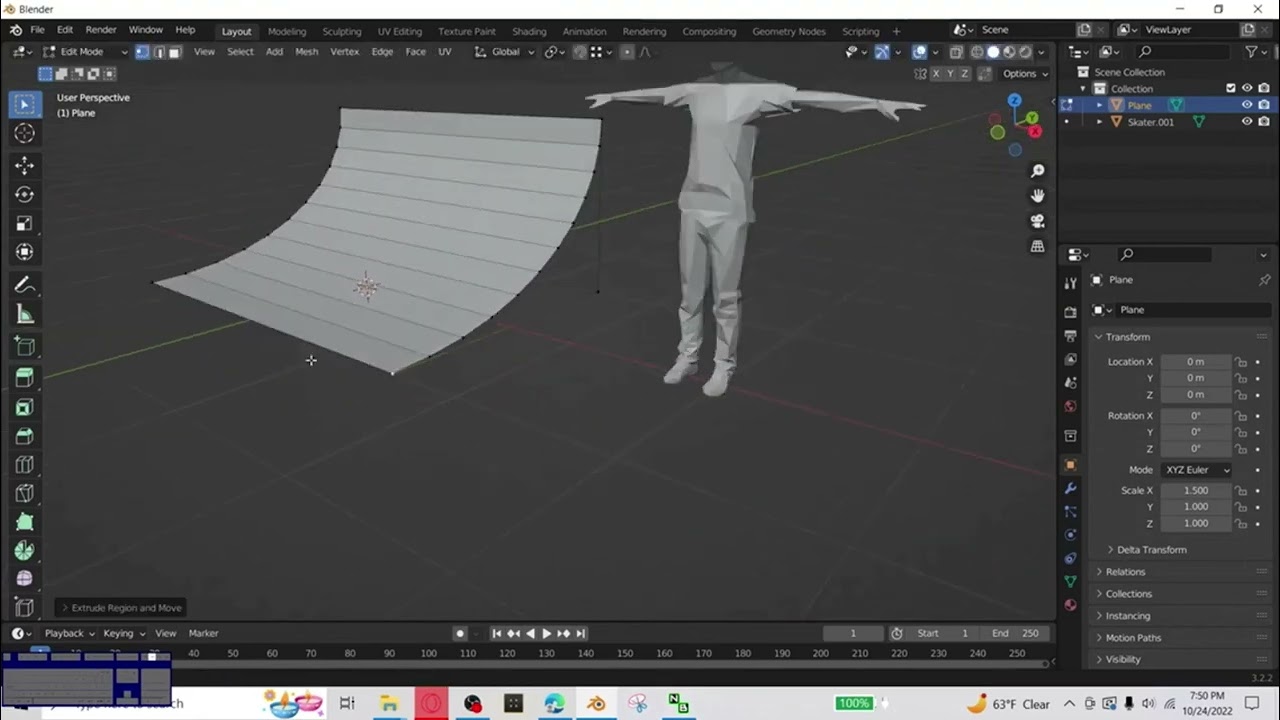Image resolution: width=1280 pixels, height=720 pixels.
Task: Choose the Add Cube tool
Action: (25, 347)
